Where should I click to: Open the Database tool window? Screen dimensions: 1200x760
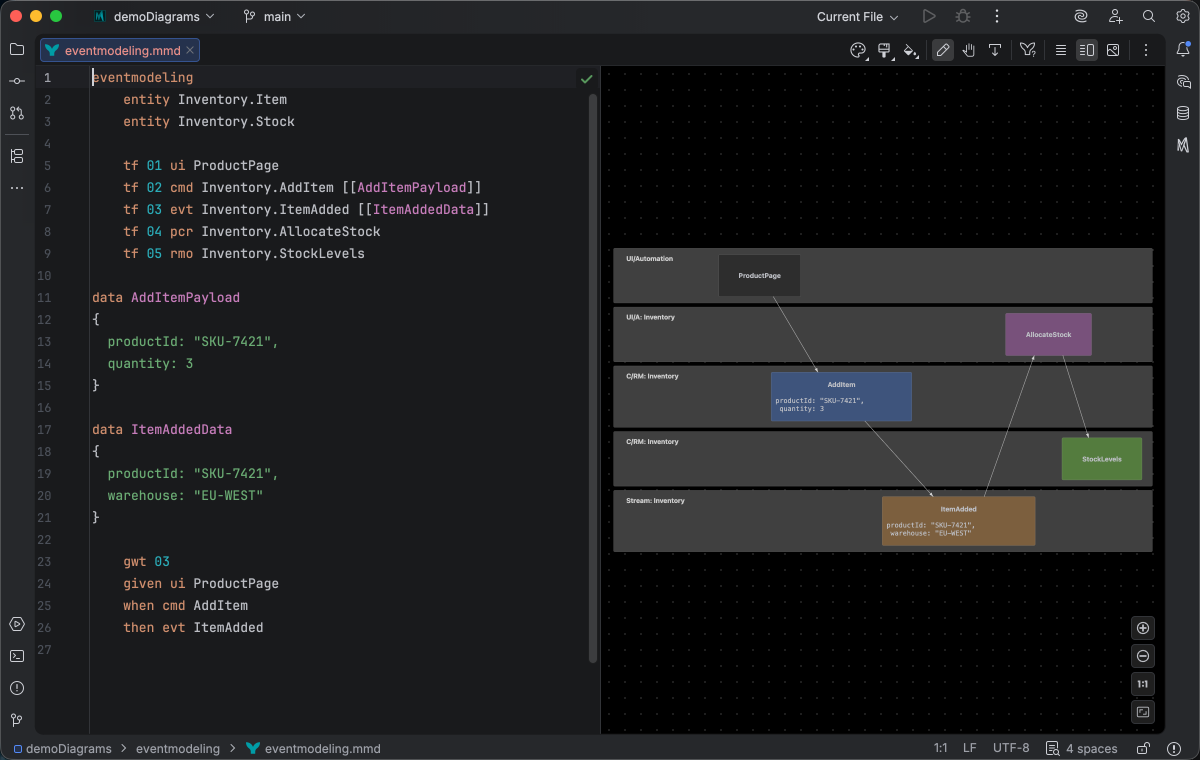1183,113
